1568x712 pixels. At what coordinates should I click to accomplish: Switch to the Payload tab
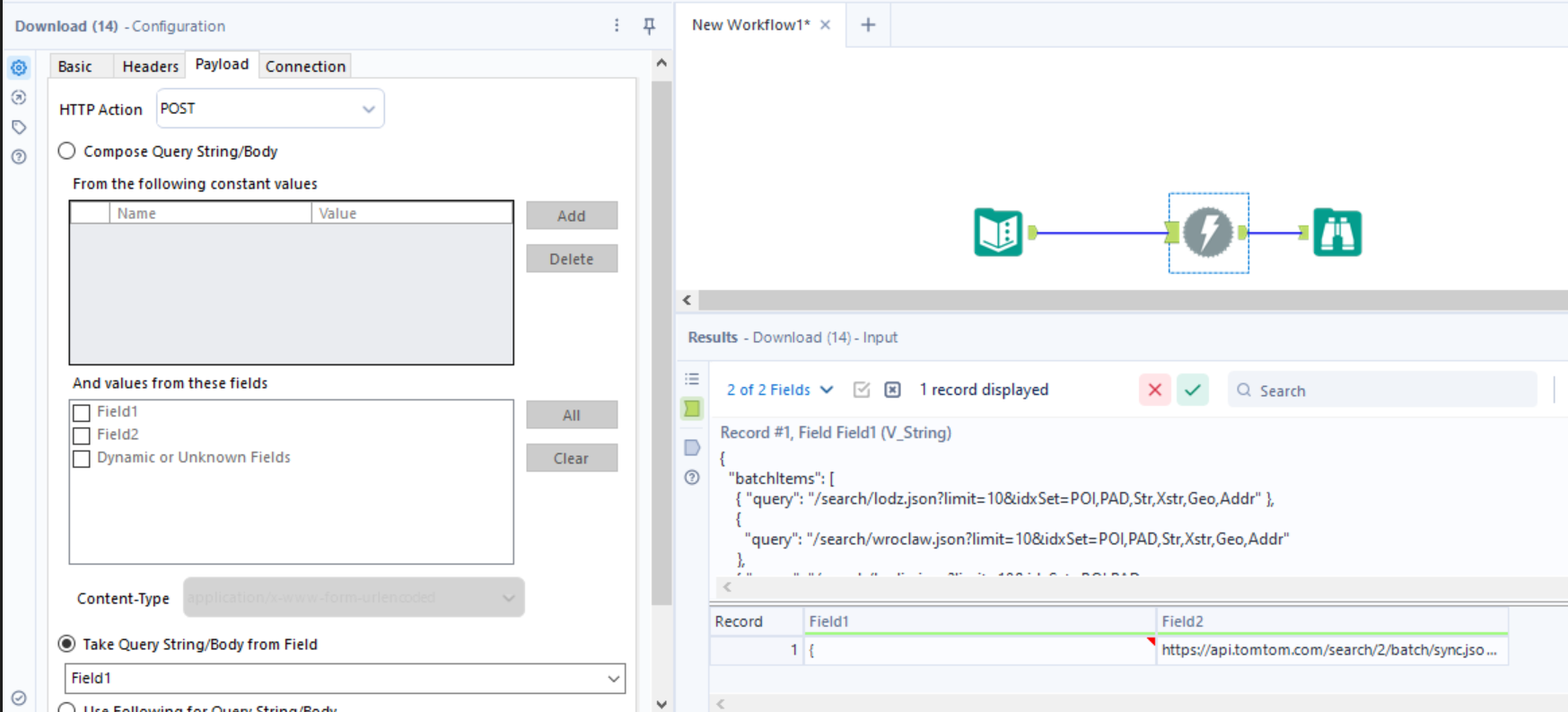pos(222,65)
